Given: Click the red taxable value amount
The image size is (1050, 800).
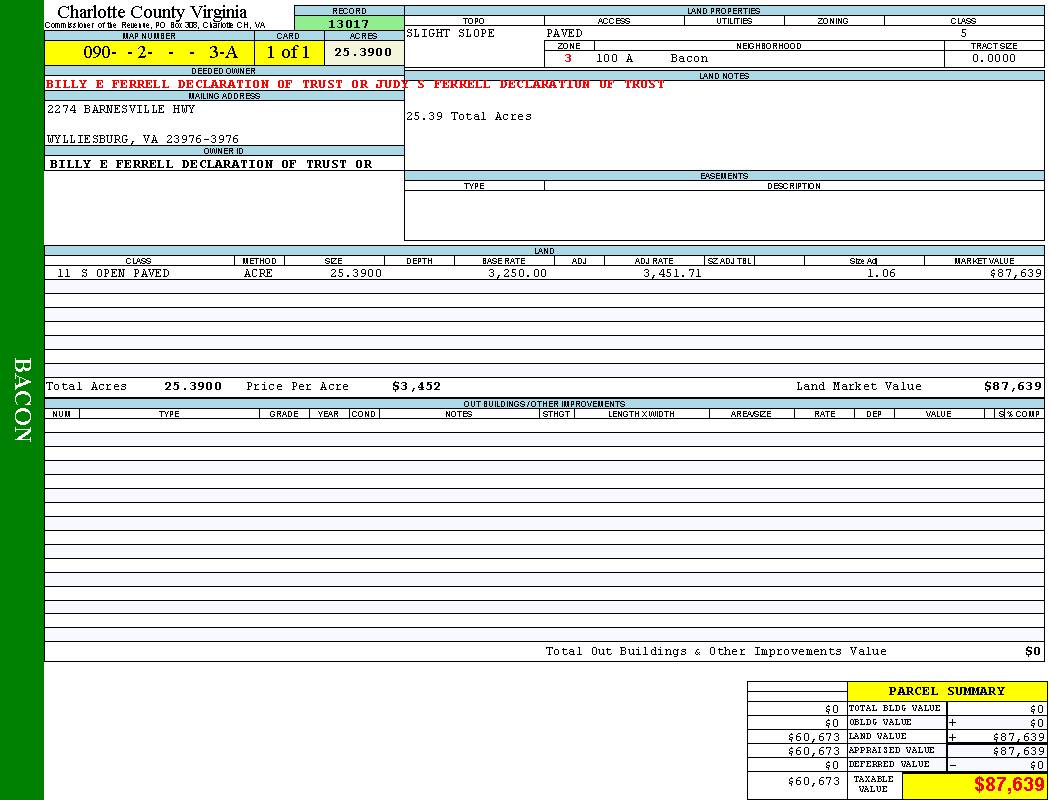Looking at the screenshot, I should pyautogui.click(x=1009, y=785).
